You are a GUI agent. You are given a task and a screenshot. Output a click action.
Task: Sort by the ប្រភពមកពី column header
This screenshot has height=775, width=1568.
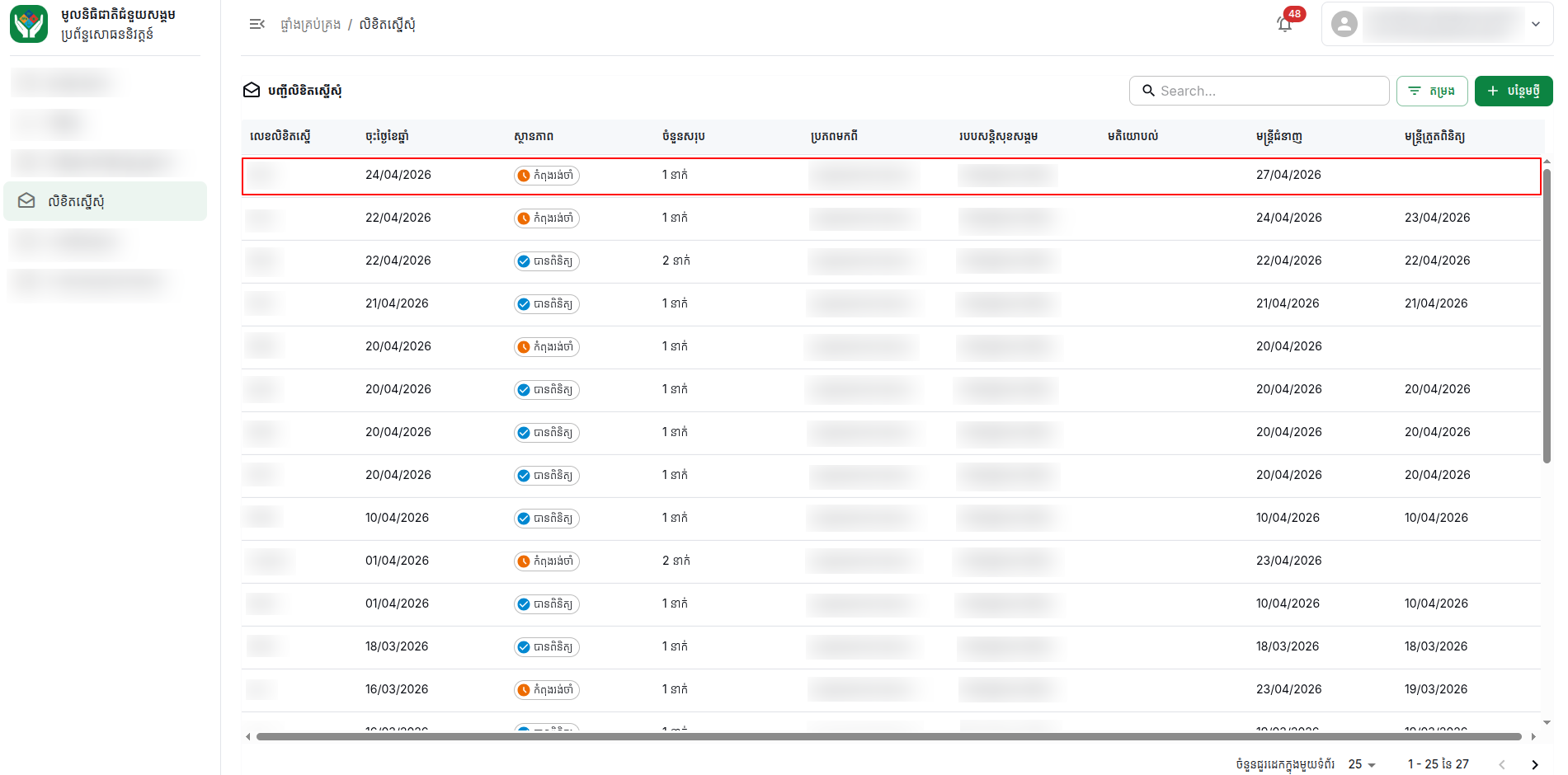[834, 136]
